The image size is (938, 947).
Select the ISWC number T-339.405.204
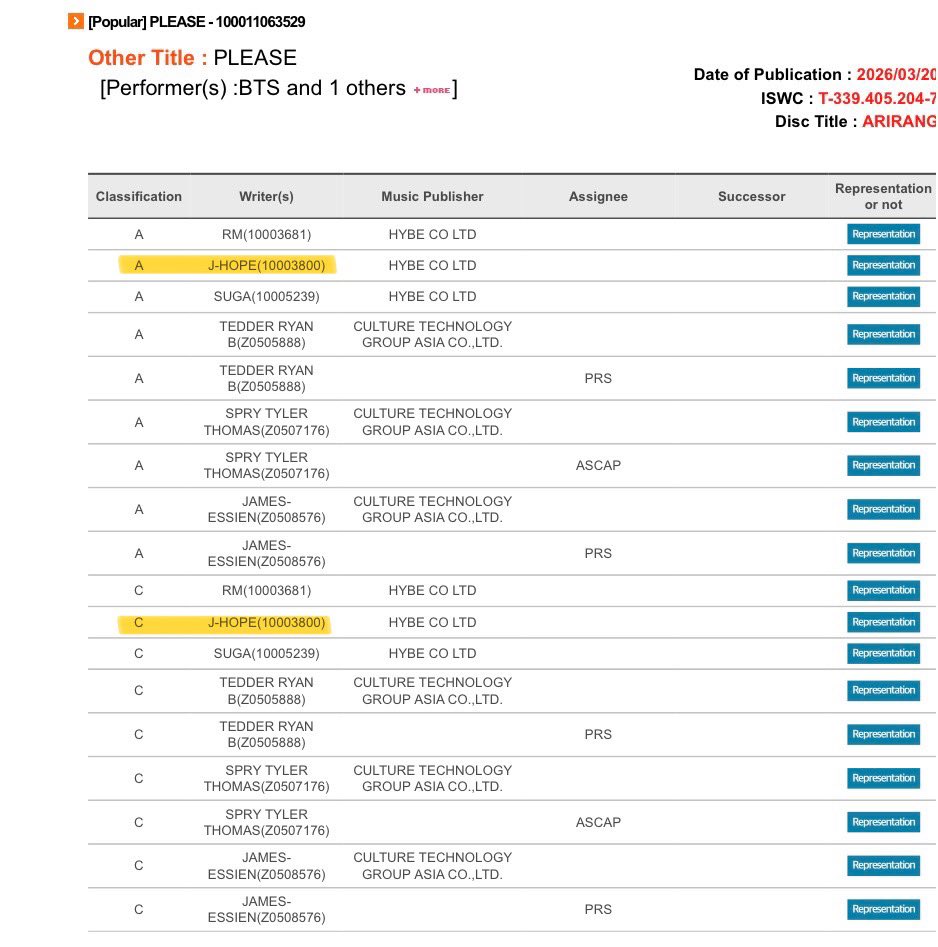[877, 98]
